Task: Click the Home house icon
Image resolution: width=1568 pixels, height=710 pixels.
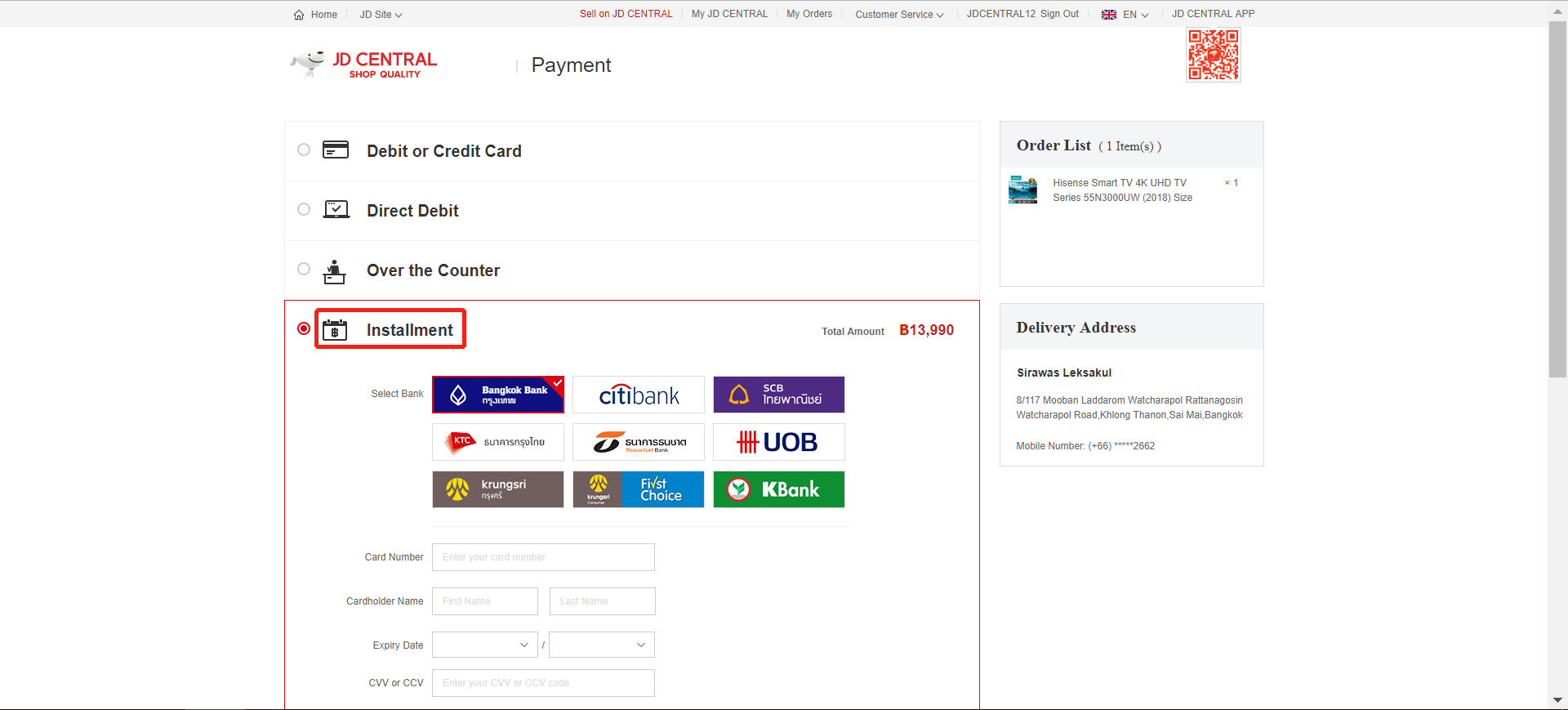Action: [299, 15]
